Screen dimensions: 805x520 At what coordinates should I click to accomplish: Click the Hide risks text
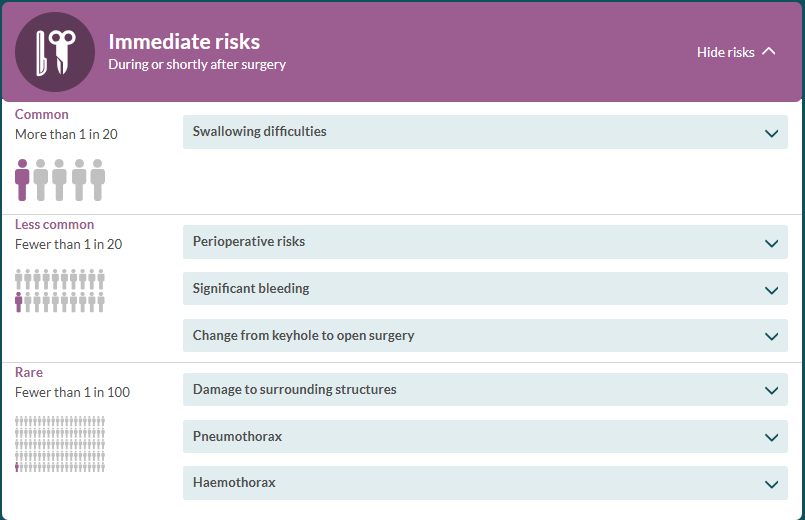(725, 52)
